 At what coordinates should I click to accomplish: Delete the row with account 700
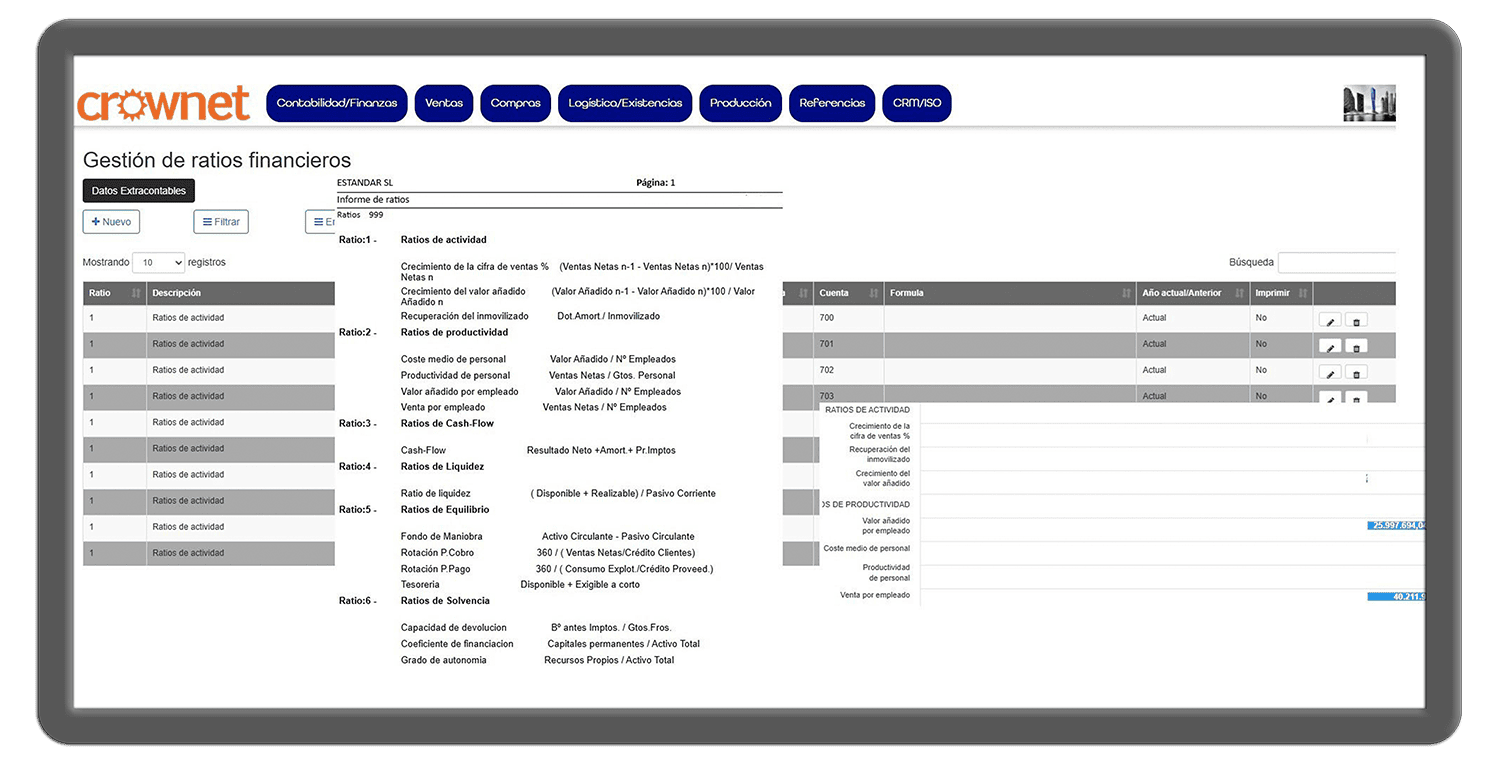[x=1356, y=320]
